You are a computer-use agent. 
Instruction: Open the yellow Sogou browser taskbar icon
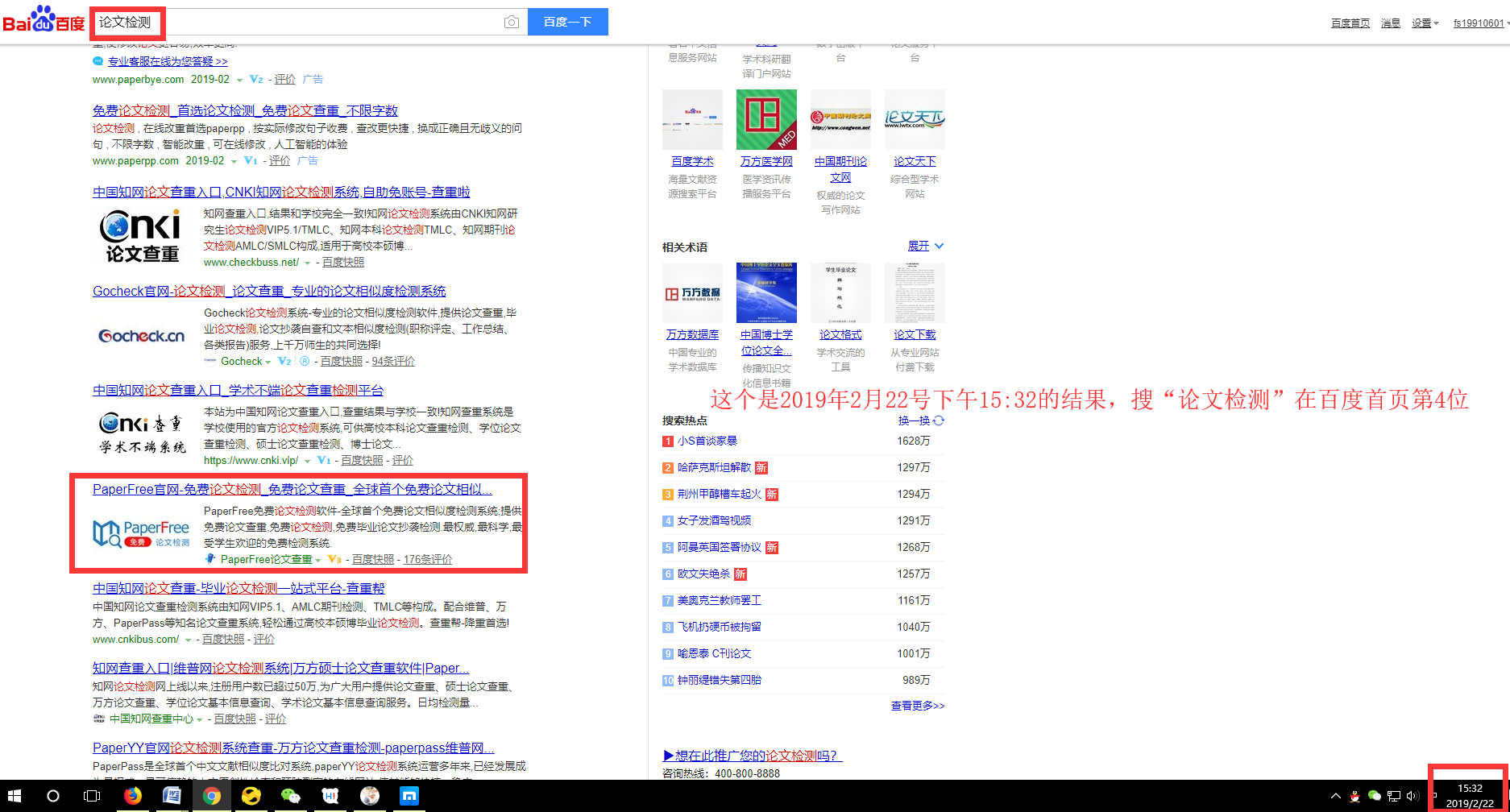[251, 796]
